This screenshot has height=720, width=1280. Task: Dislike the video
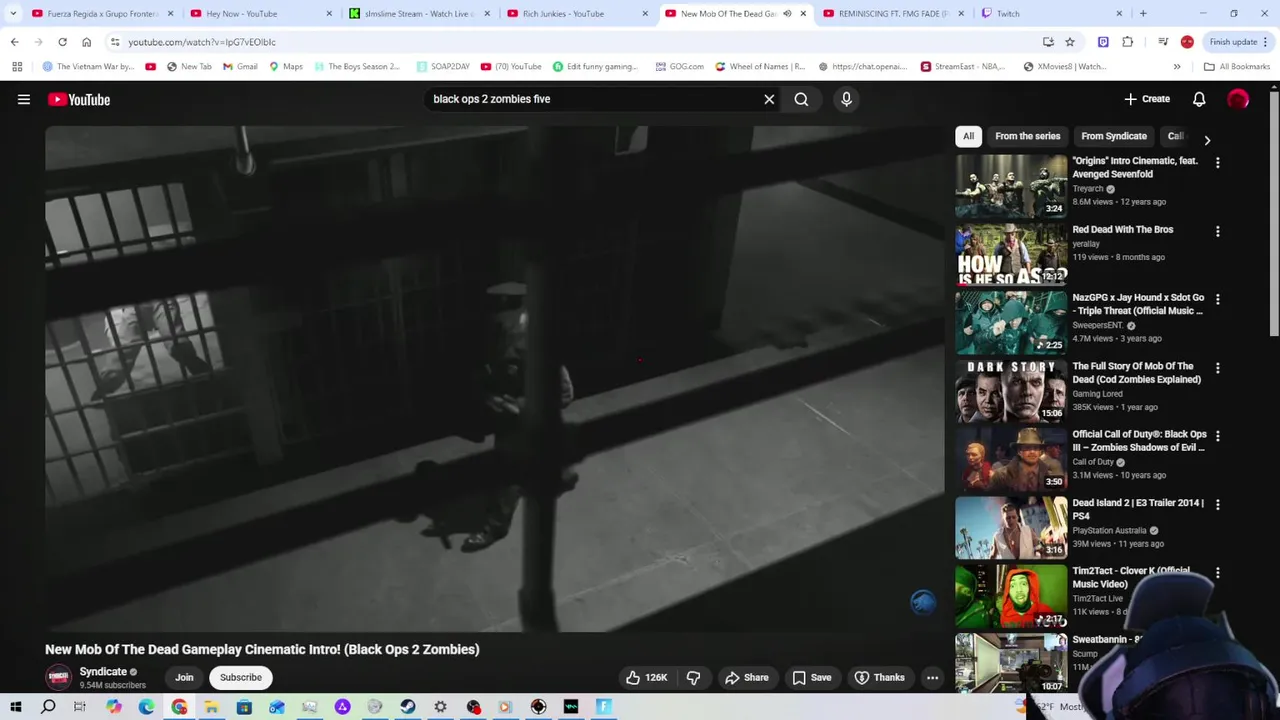693,677
